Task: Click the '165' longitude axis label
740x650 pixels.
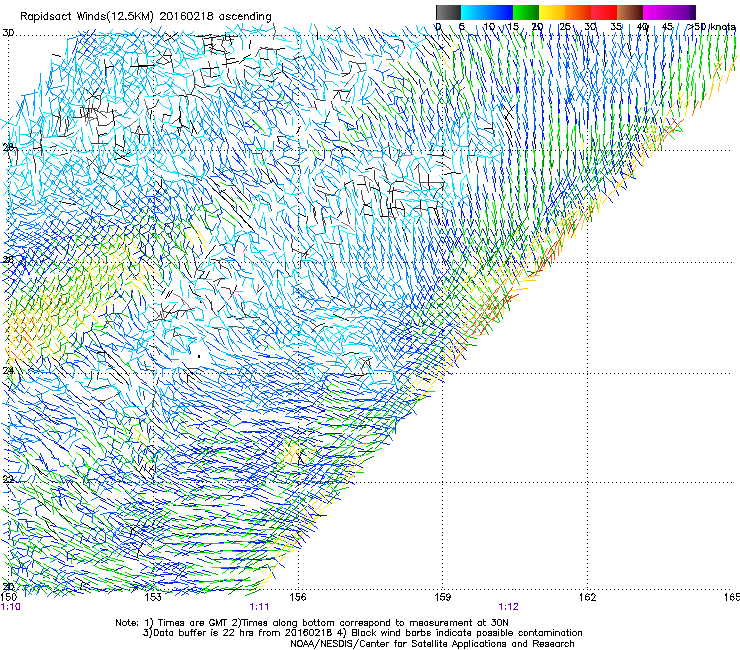Action: 732,597
